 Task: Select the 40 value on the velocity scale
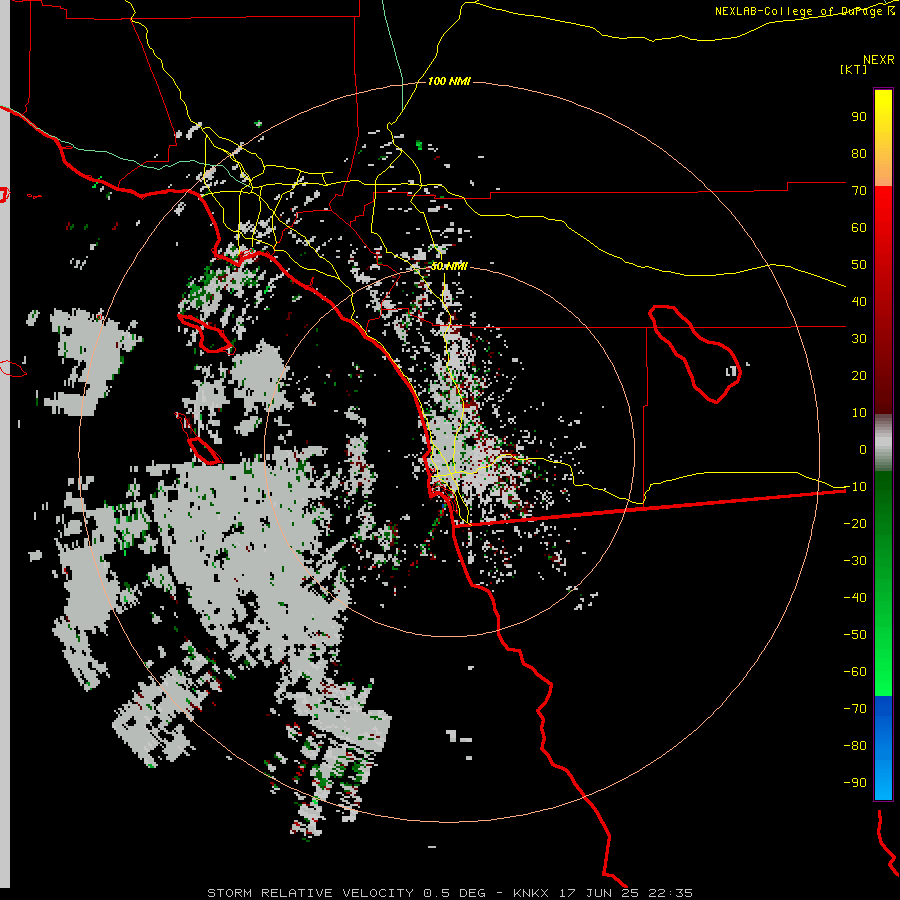click(x=859, y=301)
